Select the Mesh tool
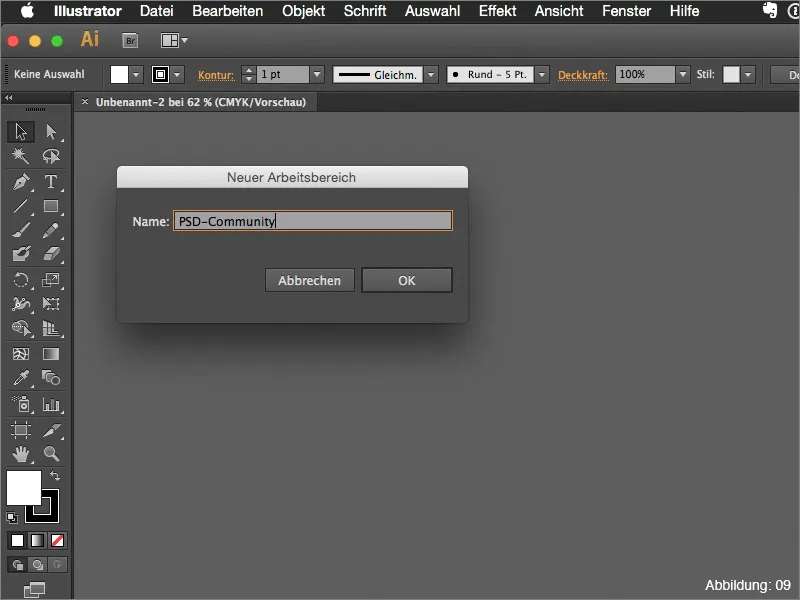 pyautogui.click(x=21, y=354)
